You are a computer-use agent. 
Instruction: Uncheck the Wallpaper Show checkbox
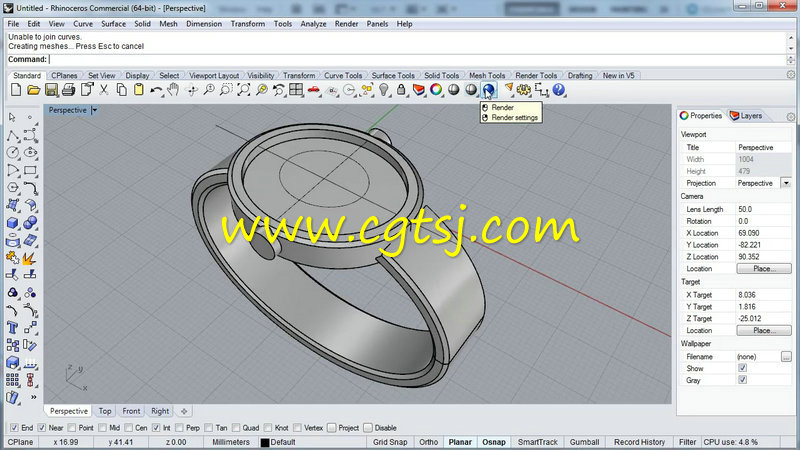742,368
